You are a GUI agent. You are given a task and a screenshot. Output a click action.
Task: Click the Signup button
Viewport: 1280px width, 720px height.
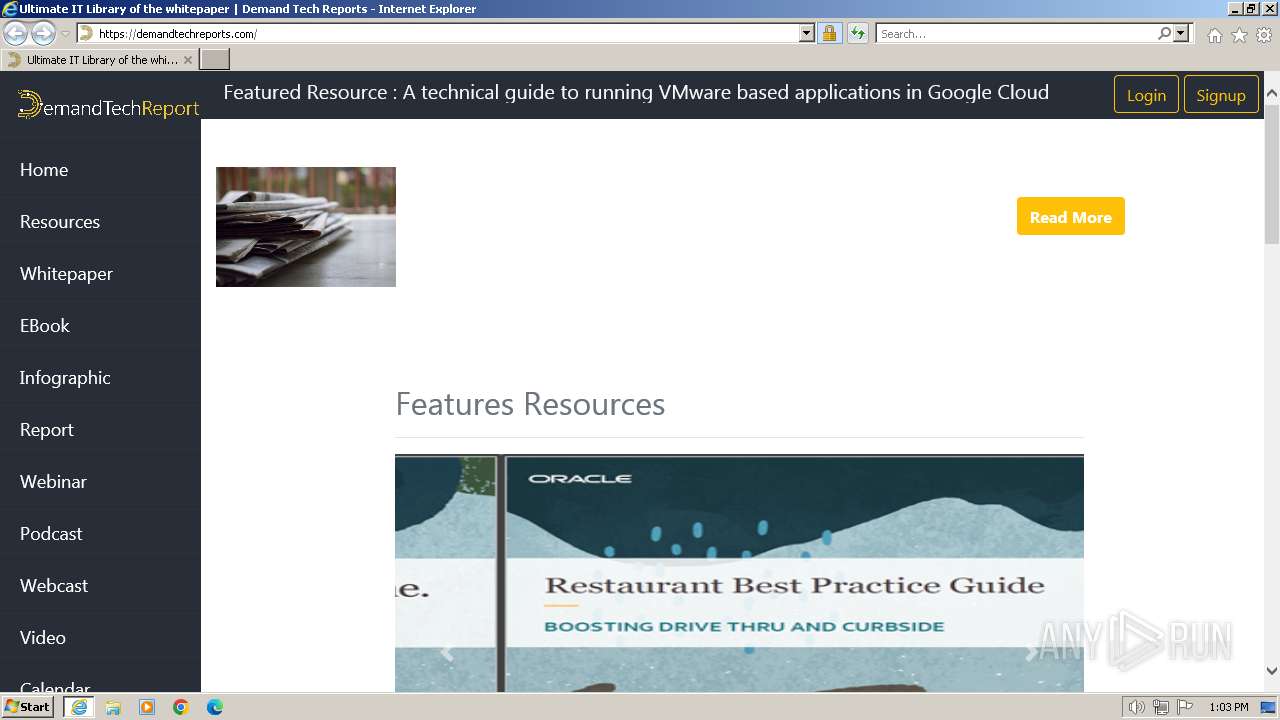(1221, 95)
